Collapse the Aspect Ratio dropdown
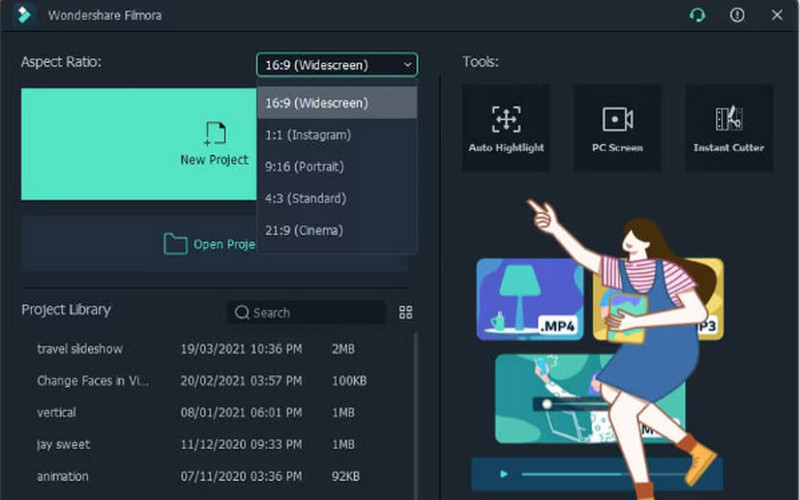Image resolution: width=800 pixels, height=500 pixels. tap(336, 65)
